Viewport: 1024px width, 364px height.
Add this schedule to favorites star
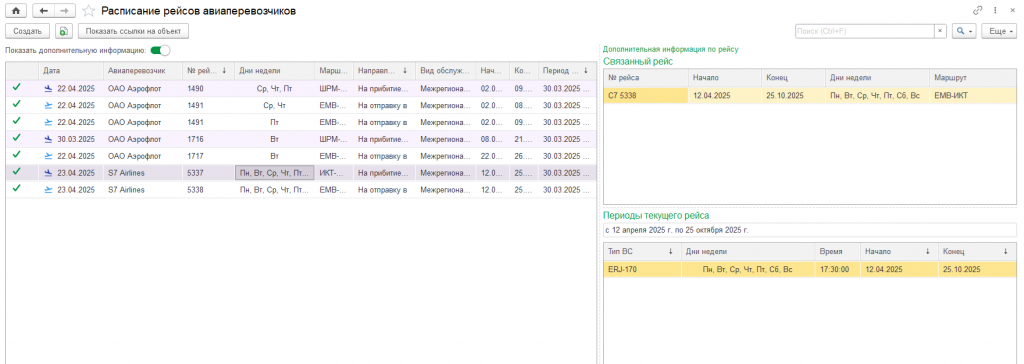point(89,11)
